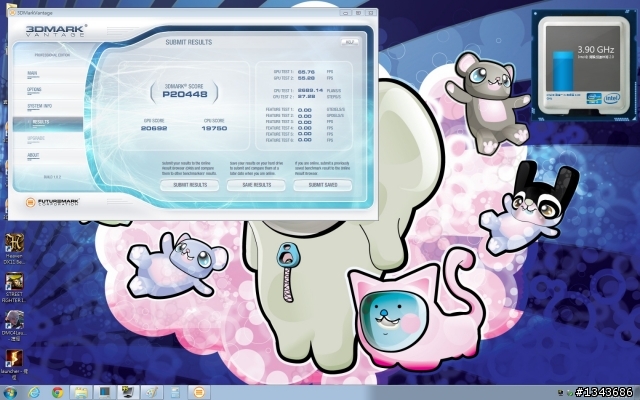Viewport: 640px width, 400px height.
Task: Click CPU Test 1 value 2689.14
Action: [x=310, y=91]
